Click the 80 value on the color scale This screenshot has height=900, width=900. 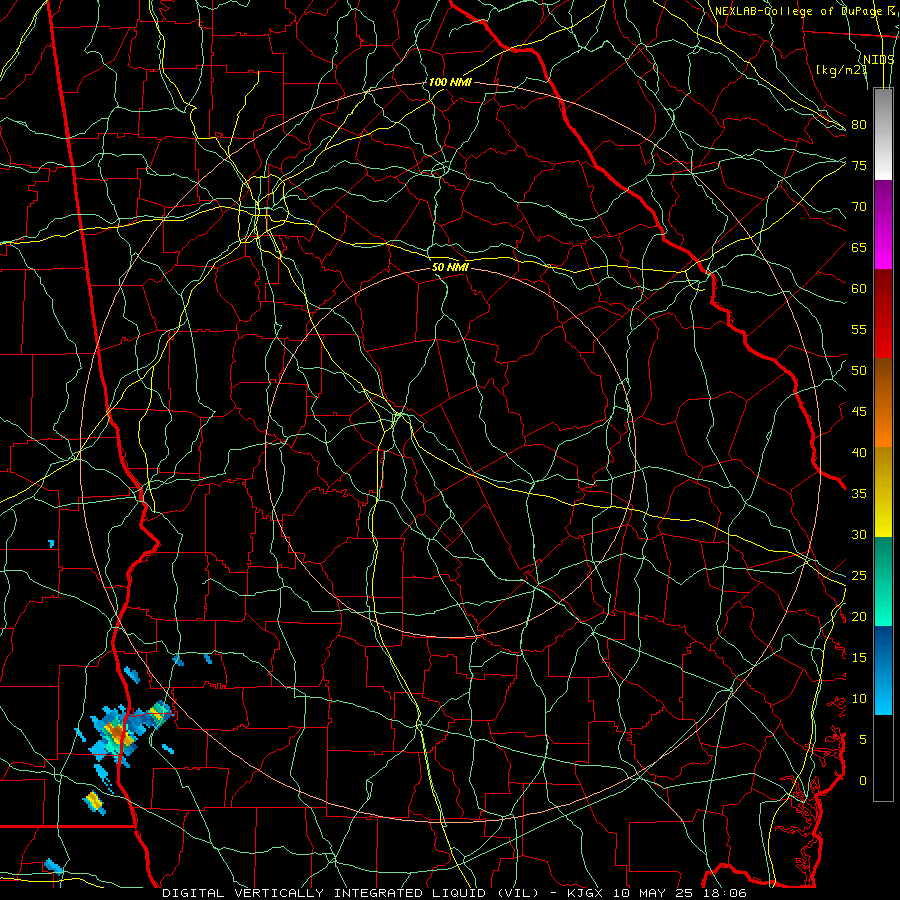859,125
